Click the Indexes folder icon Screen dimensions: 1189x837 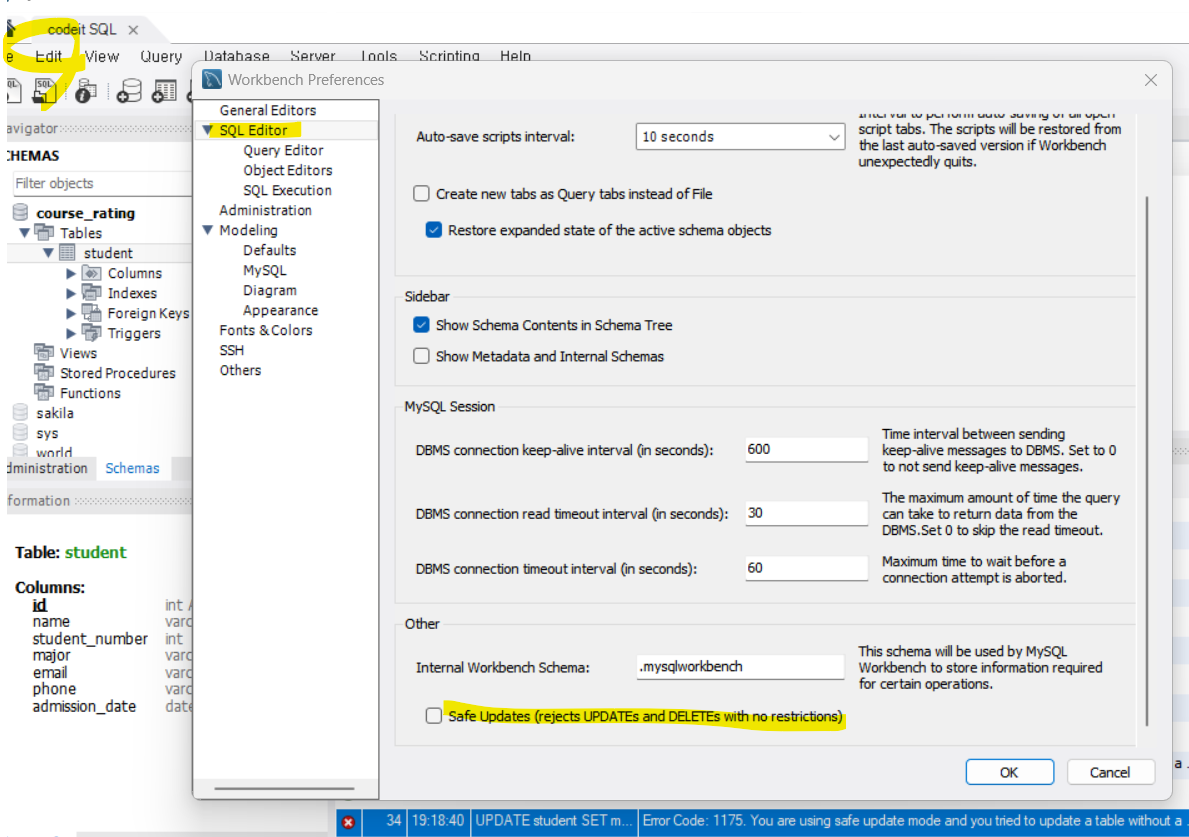[x=92, y=293]
